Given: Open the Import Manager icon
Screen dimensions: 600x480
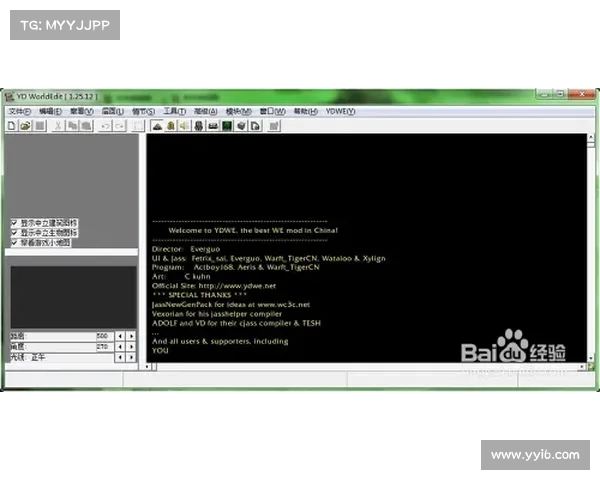Looking at the screenshot, I should click(x=255, y=126).
